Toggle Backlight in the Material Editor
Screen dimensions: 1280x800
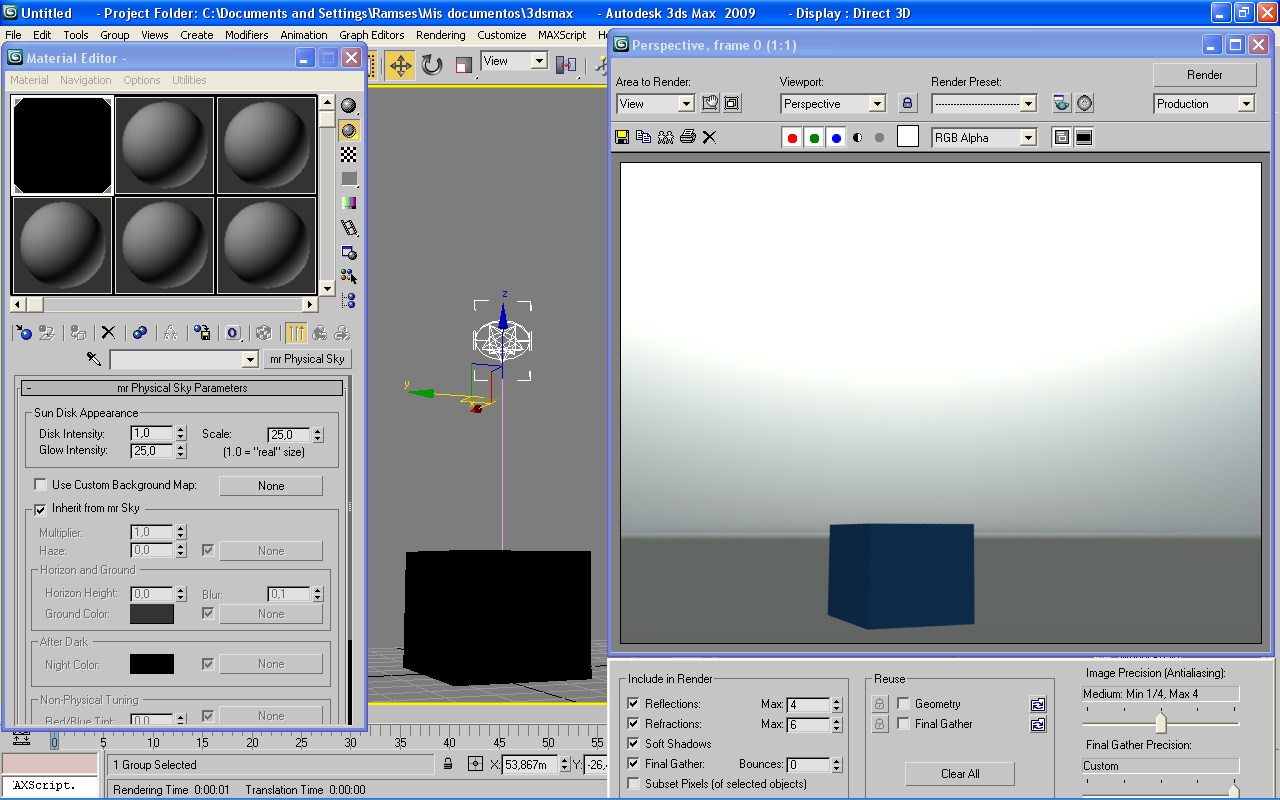point(349,130)
